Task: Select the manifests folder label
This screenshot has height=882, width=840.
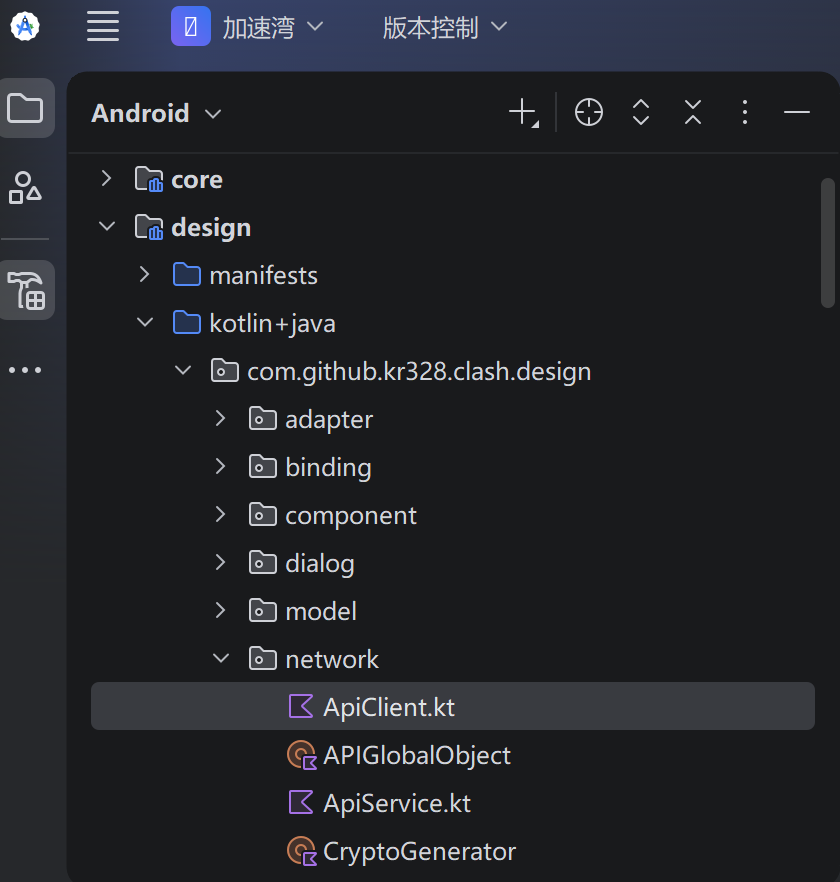Action: 263,276
